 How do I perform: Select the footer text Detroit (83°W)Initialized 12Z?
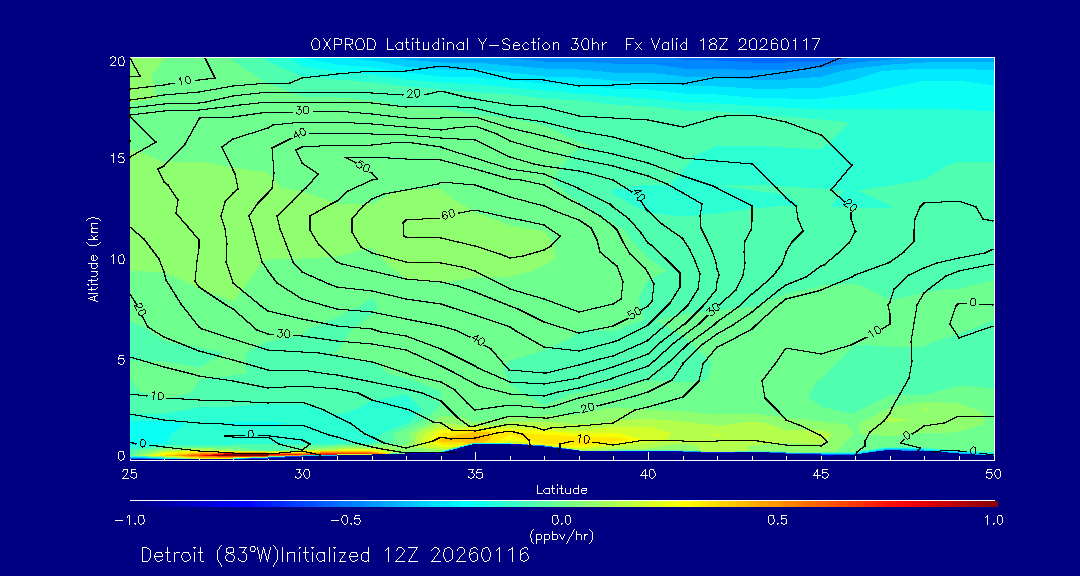pos(335,555)
